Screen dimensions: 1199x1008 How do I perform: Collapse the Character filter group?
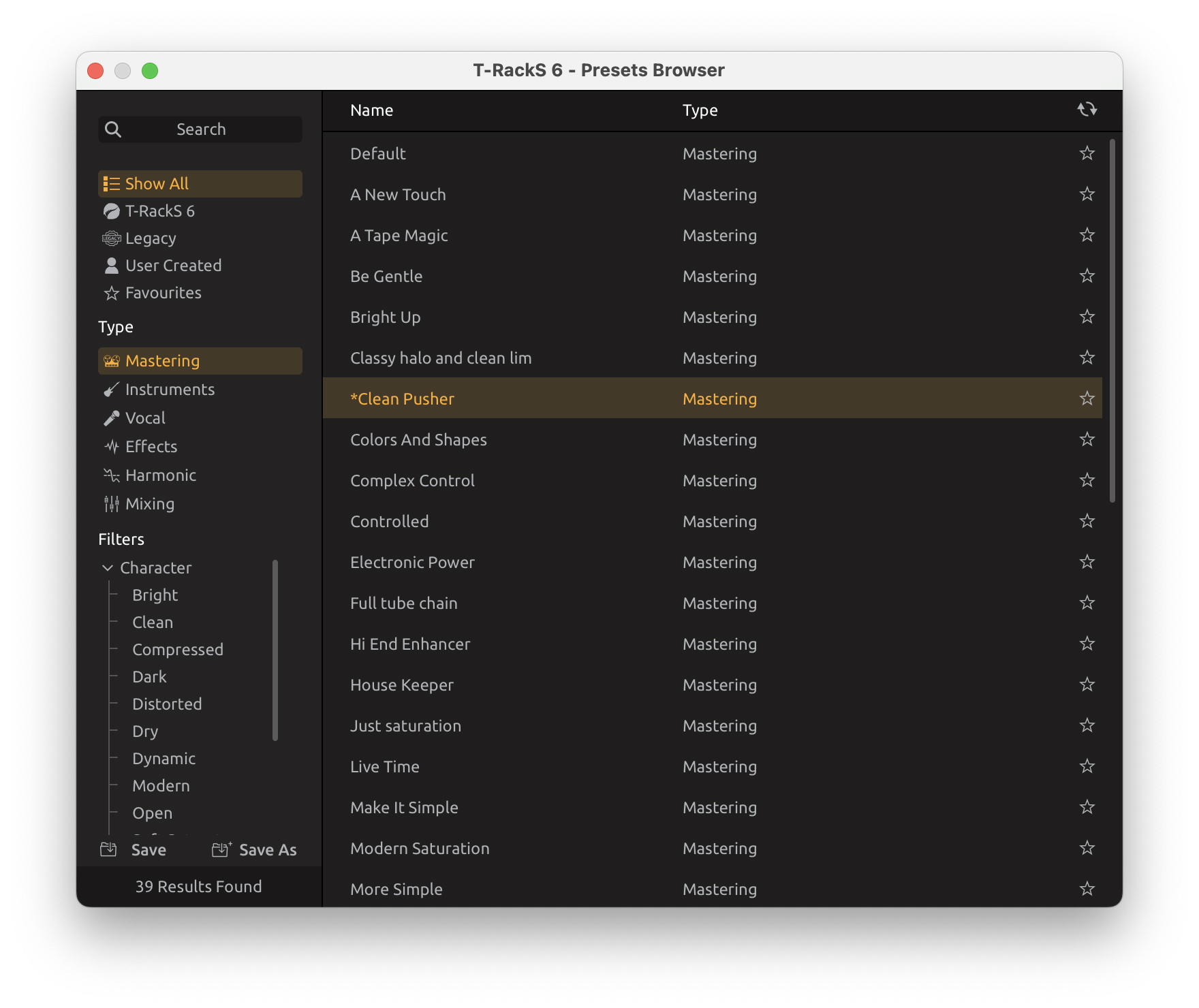(x=108, y=567)
